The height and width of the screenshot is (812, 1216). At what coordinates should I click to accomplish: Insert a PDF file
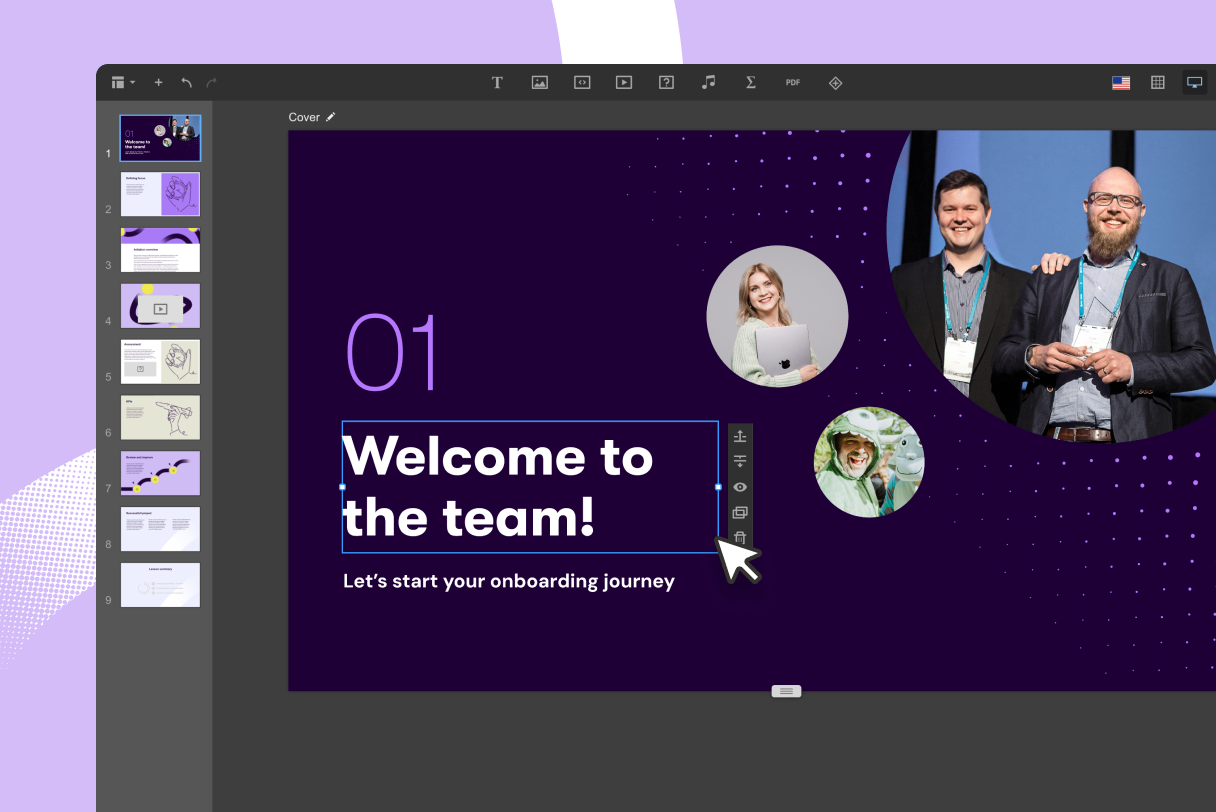click(x=793, y=82)
